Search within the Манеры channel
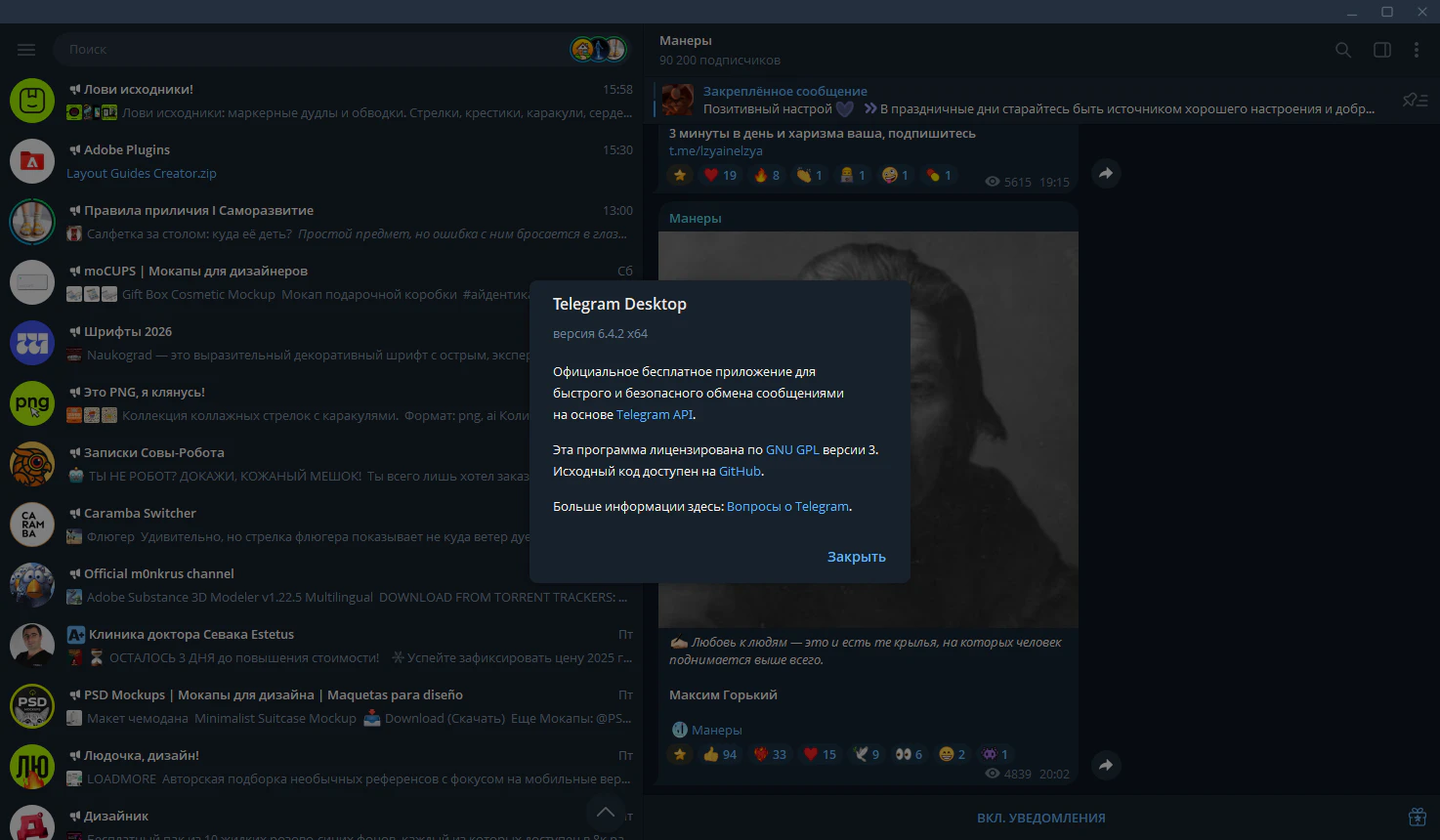The height and width of the screenshot is (840, 1440). coord(1343,50)
